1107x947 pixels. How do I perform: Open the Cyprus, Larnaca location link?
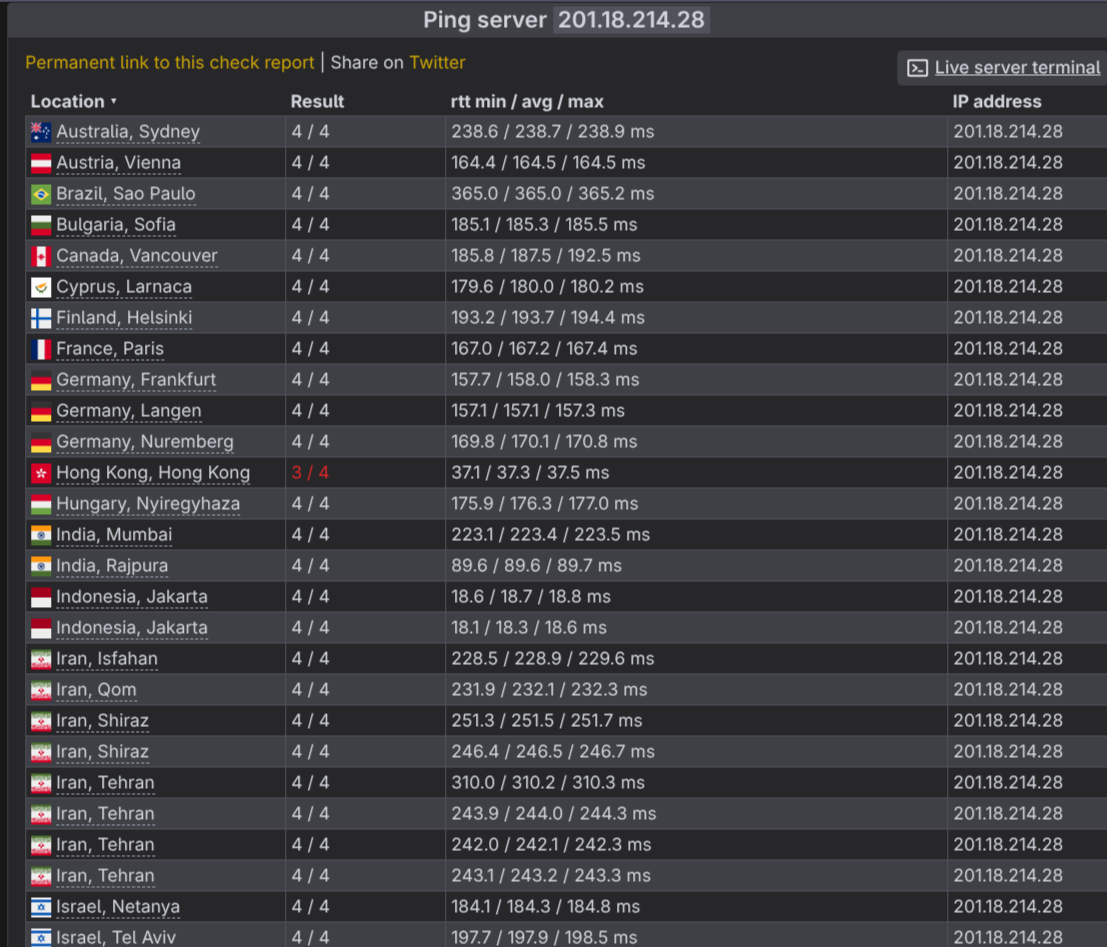pos(124,287)
